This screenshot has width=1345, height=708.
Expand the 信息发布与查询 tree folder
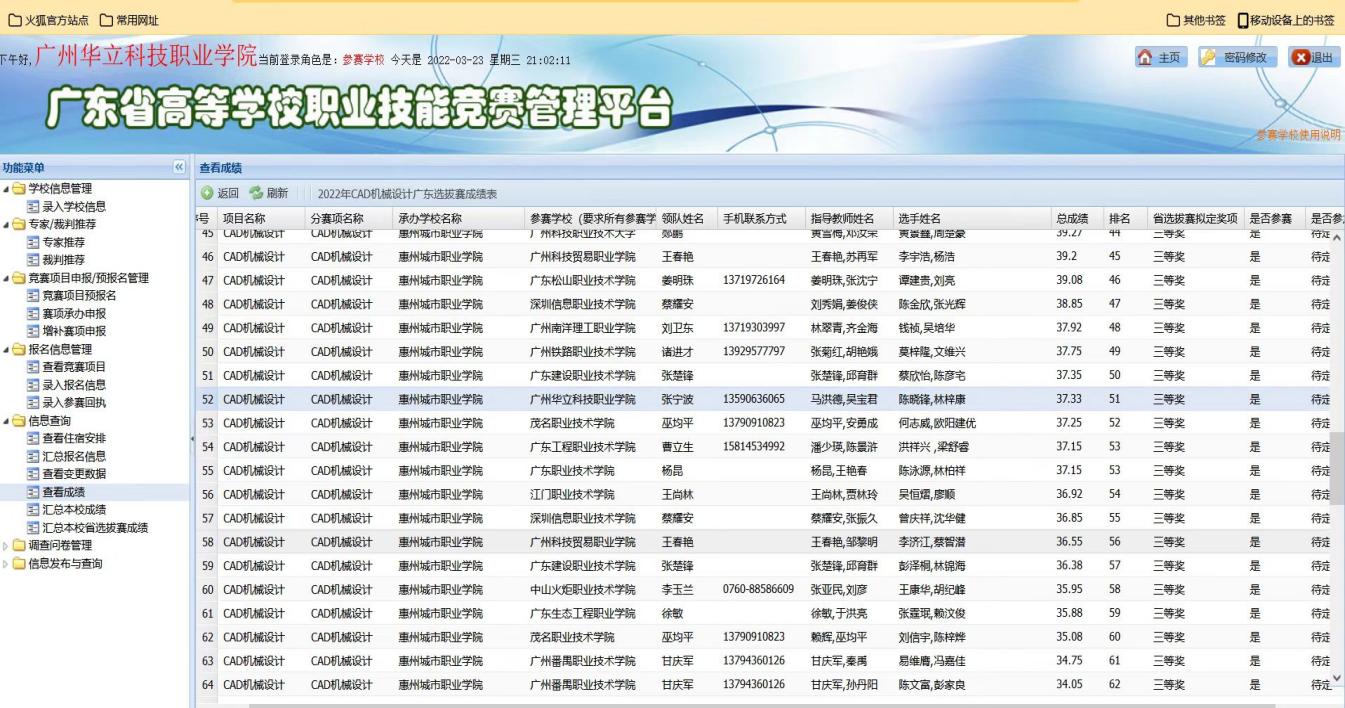point(7,564)
